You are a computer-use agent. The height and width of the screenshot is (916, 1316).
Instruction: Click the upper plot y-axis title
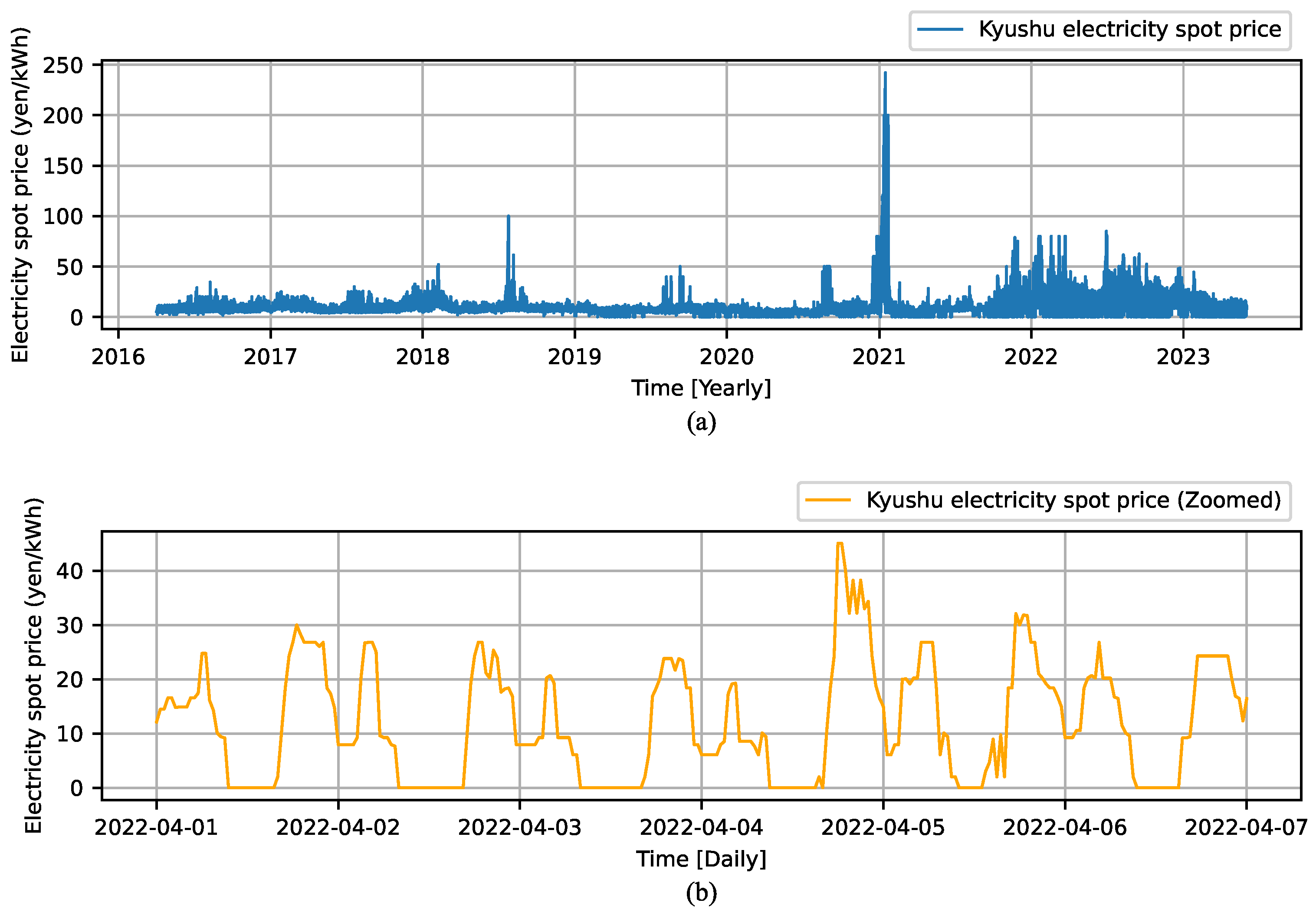pos(20,195)
